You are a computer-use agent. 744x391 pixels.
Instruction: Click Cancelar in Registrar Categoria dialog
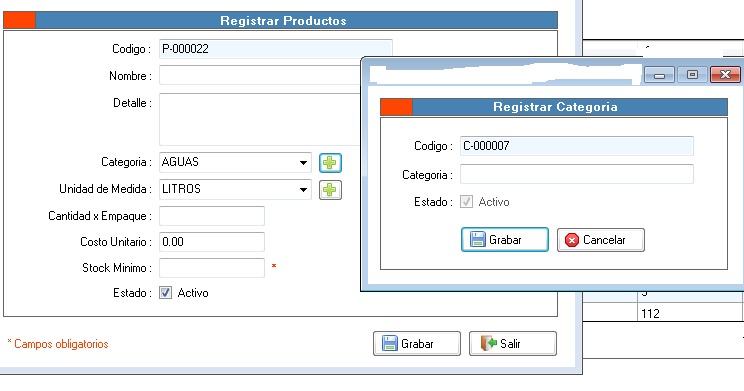pyautogui.click(x=601, y=240)
